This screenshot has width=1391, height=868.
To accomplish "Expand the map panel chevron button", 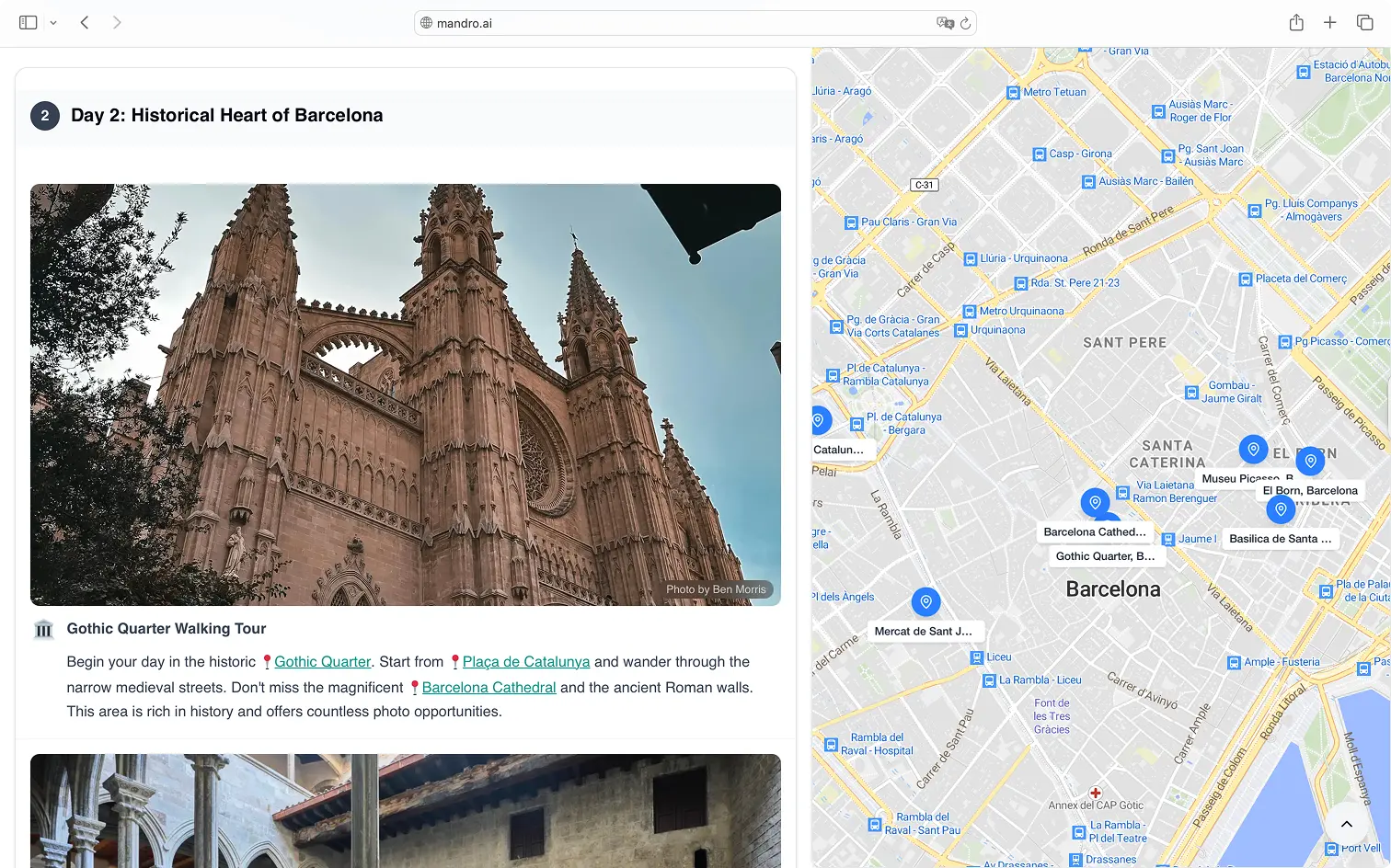I will pos(1346,824).
